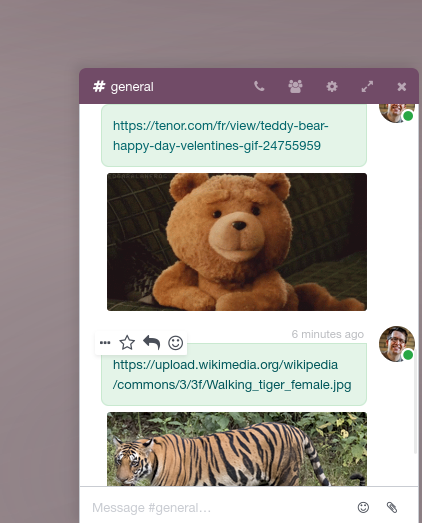Open channel settings with the gear icon
422x523 pixels.
[332, 87]
